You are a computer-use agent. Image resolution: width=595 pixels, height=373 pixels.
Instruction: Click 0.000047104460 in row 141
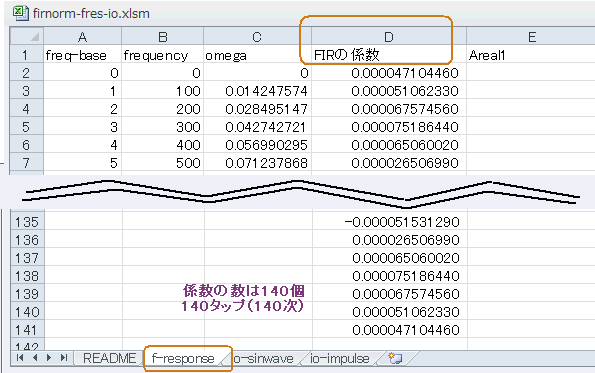[x=390, y=329]
